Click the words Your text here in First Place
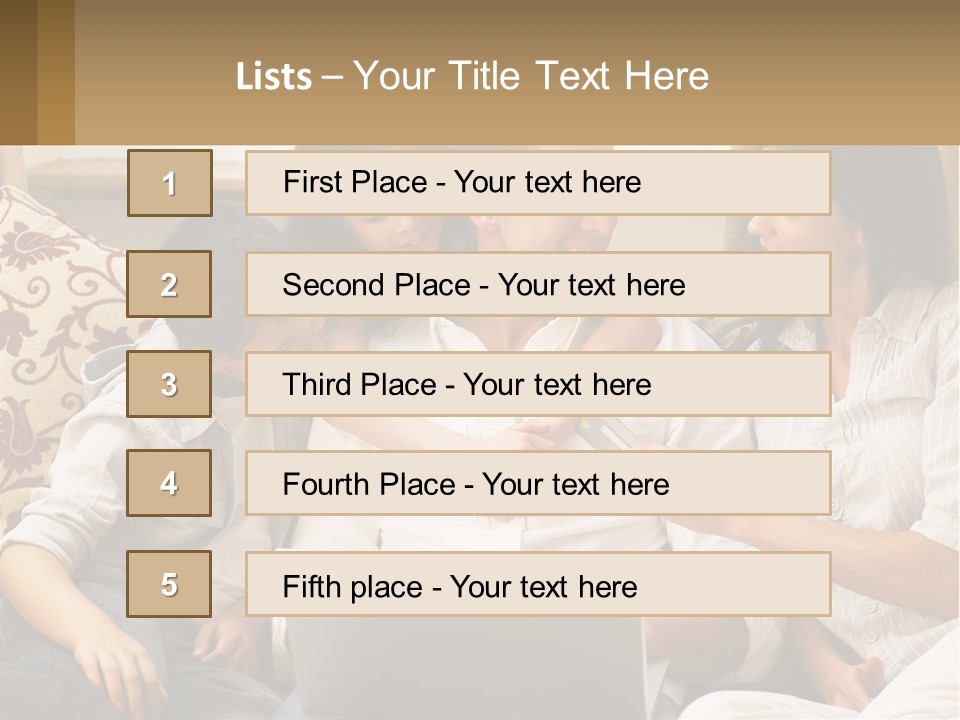960x720 pixels. pos(547,182)
